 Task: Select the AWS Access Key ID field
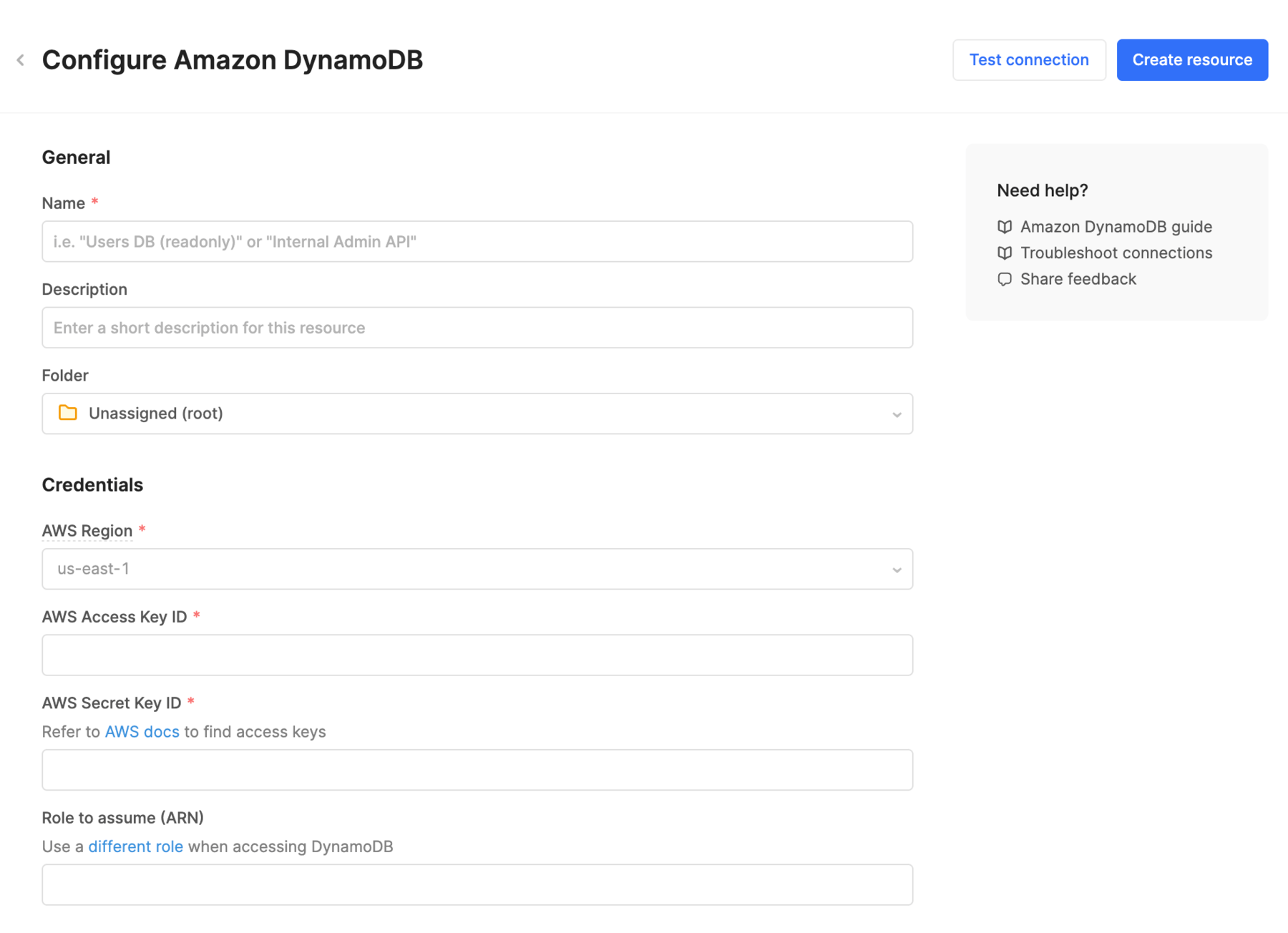click(477, 655)
